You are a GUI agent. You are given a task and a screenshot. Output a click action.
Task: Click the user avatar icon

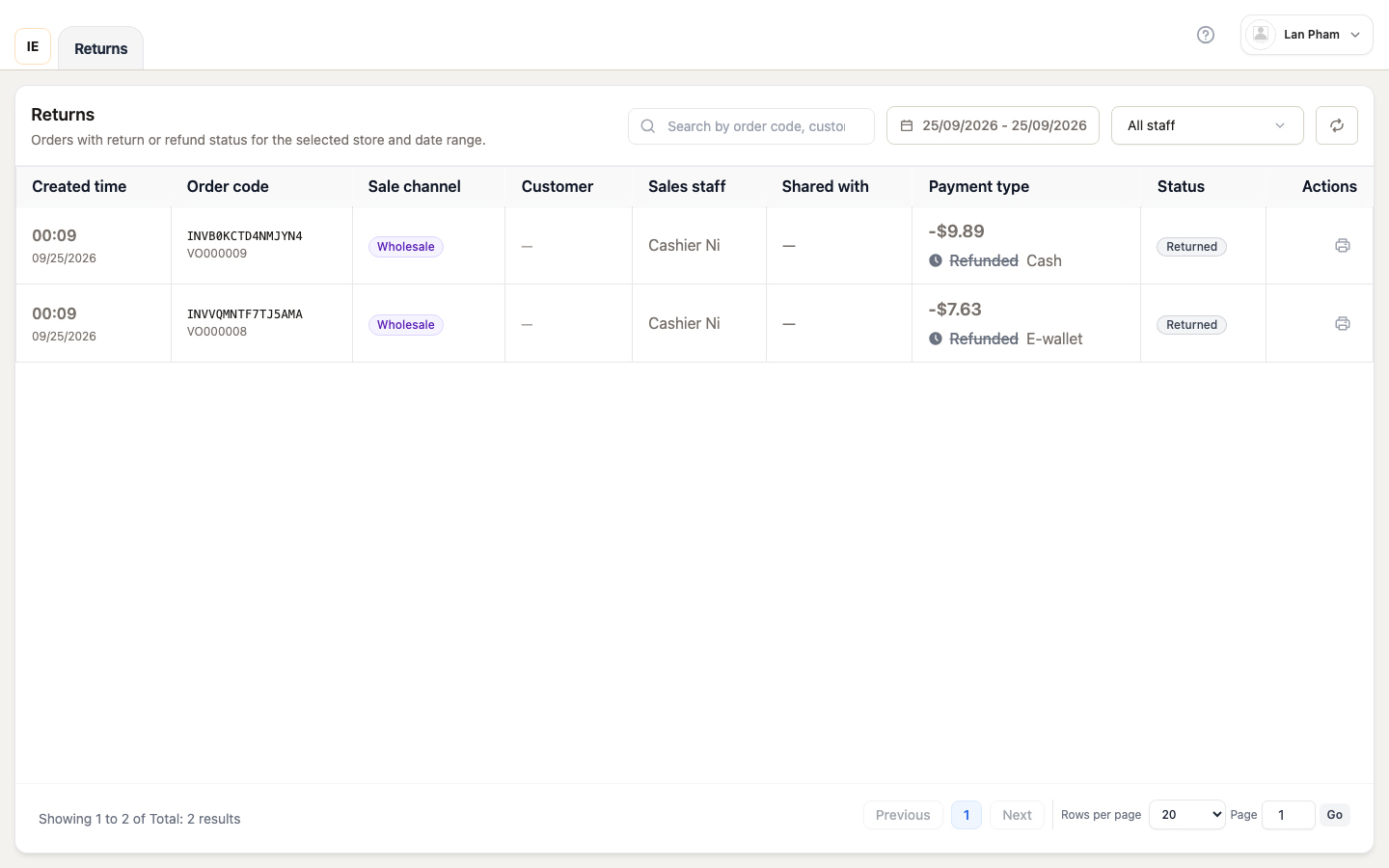point(1261,35)
